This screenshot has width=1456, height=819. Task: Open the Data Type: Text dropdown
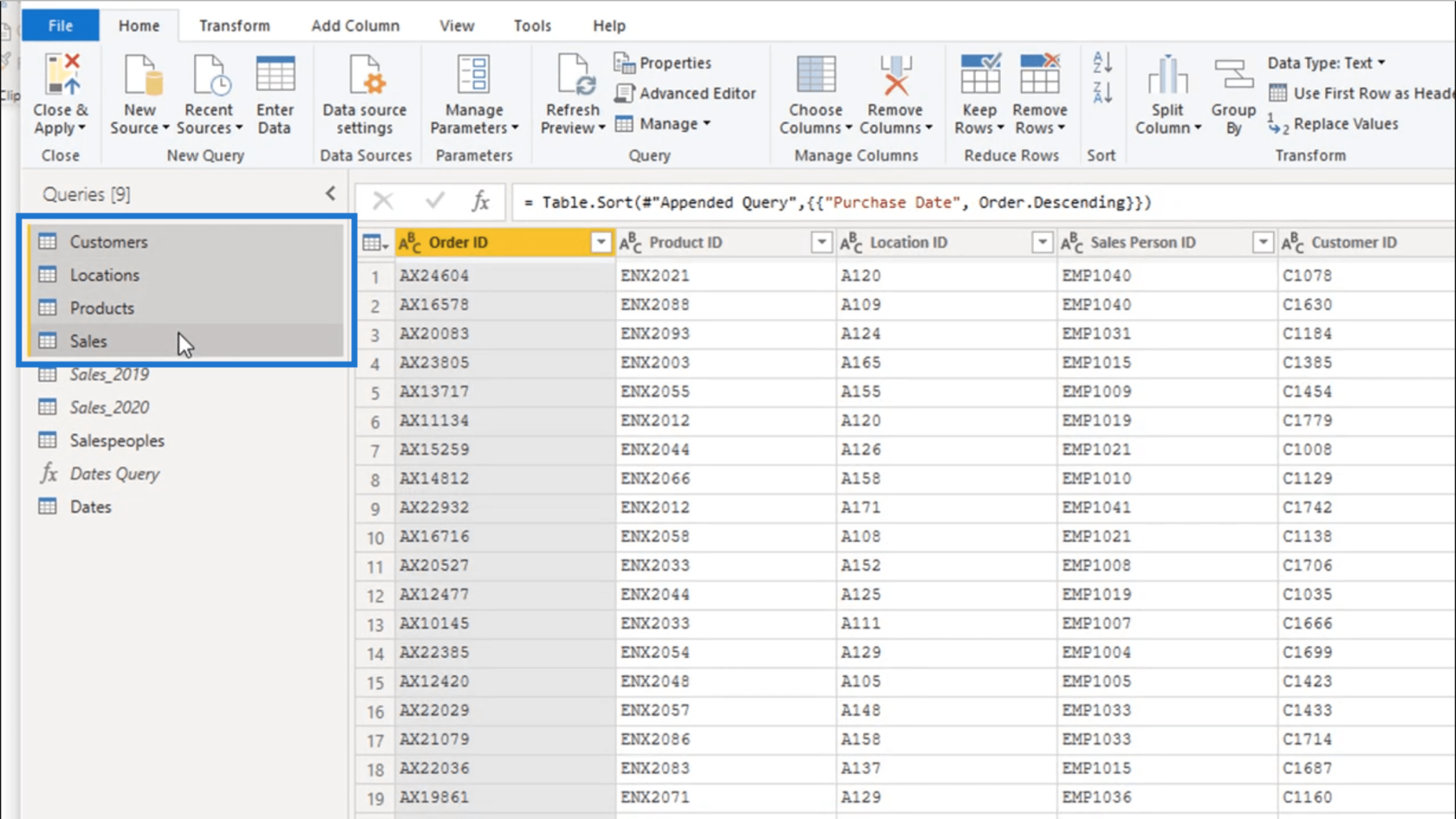pyautogui.click(x=1326, y=62)
